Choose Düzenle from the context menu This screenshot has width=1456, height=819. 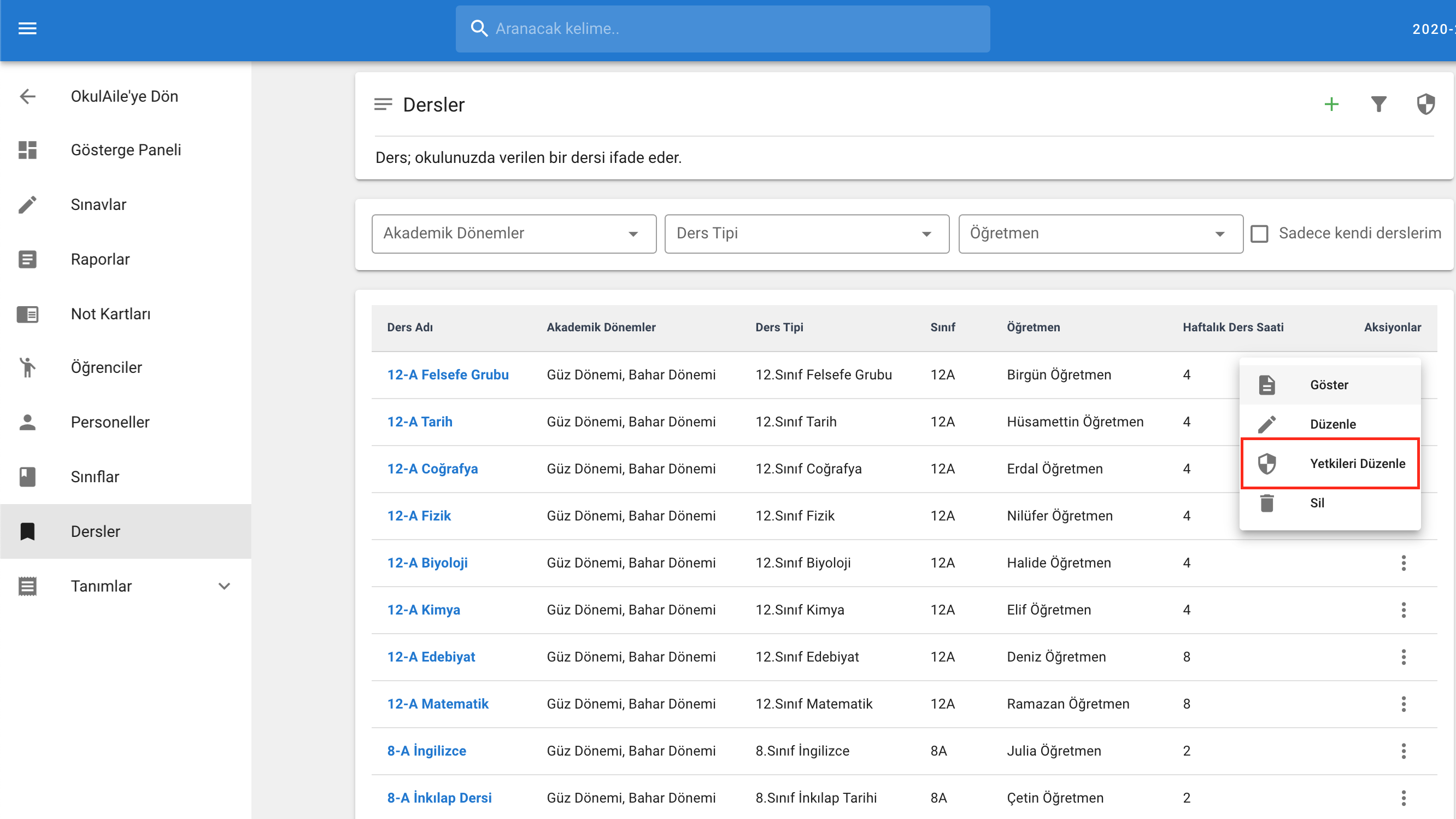pos(1329,424)
